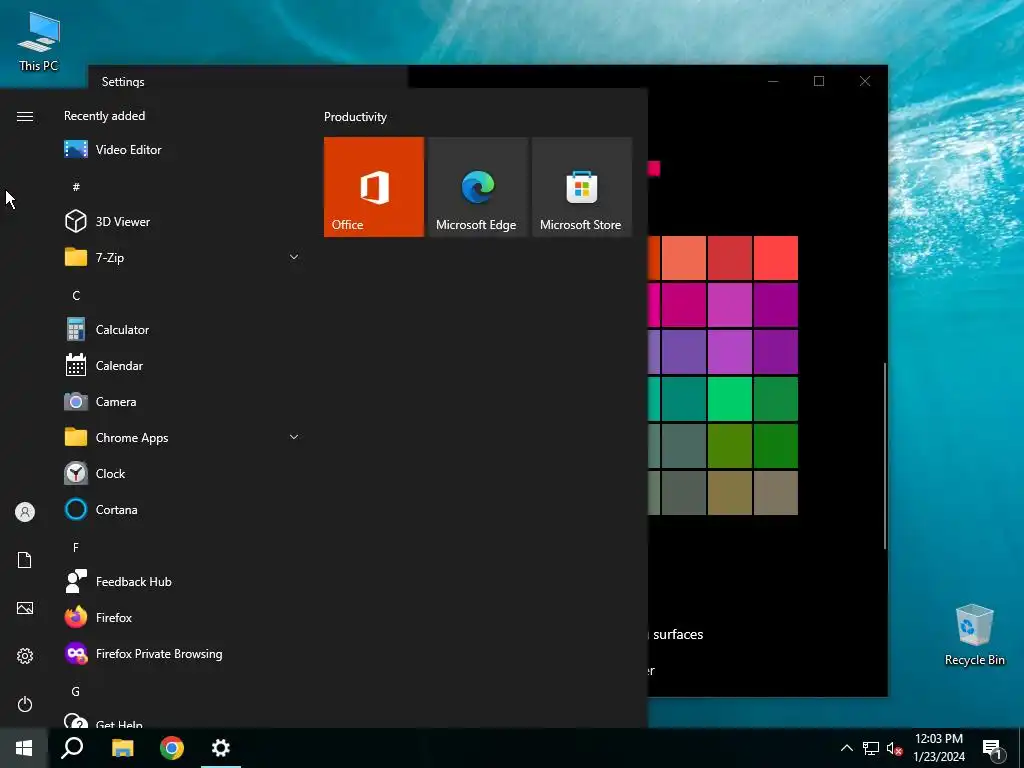Click the Office tile
The width and height of the screenshot is (1024, 768).
pyautogui.click(x=374, y=187)
